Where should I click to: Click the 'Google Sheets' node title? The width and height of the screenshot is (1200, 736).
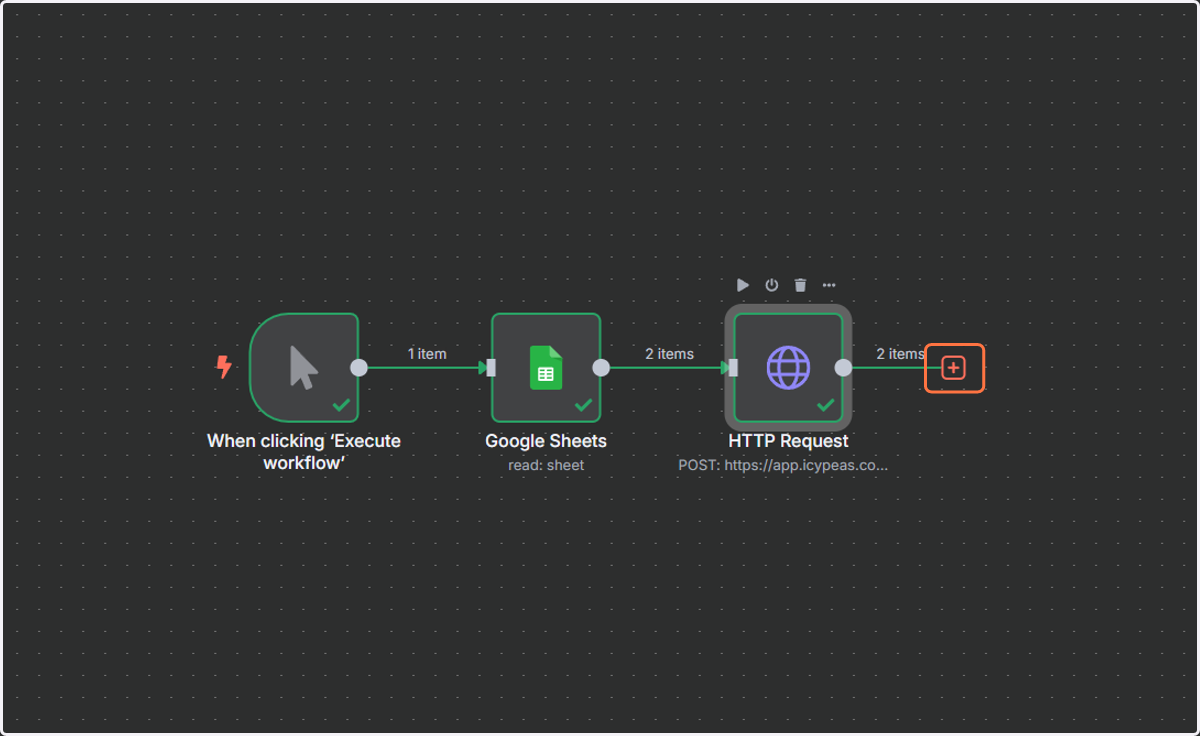coord(546,441)
